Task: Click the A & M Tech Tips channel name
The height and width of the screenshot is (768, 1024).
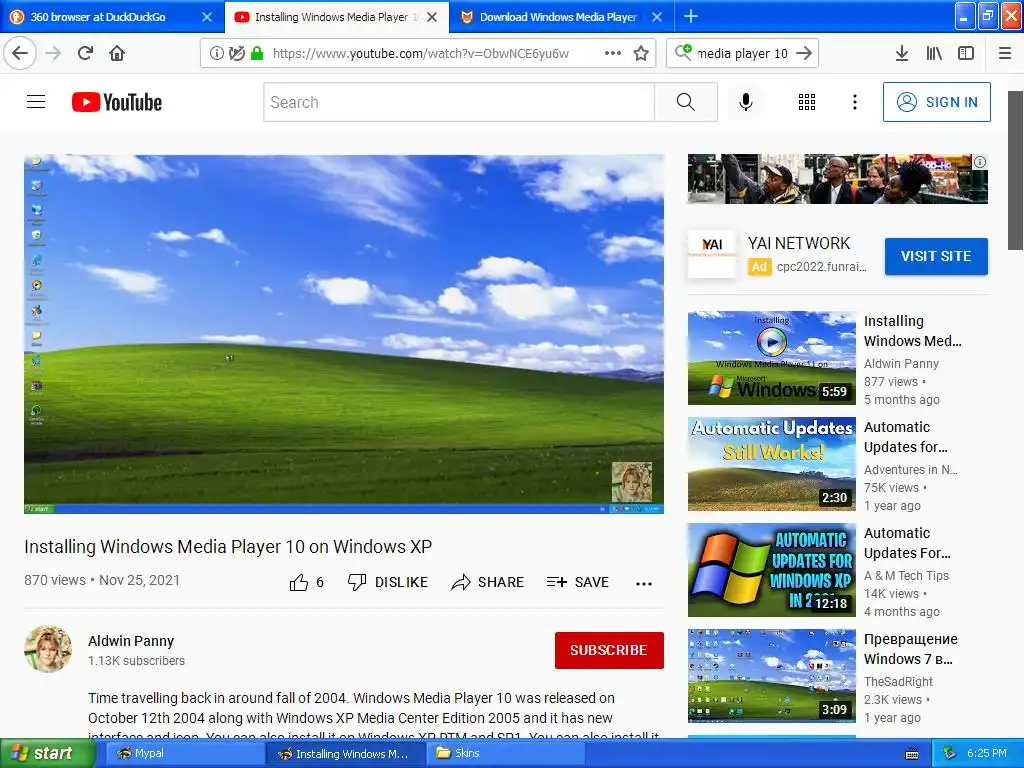Action: point(906,575)
